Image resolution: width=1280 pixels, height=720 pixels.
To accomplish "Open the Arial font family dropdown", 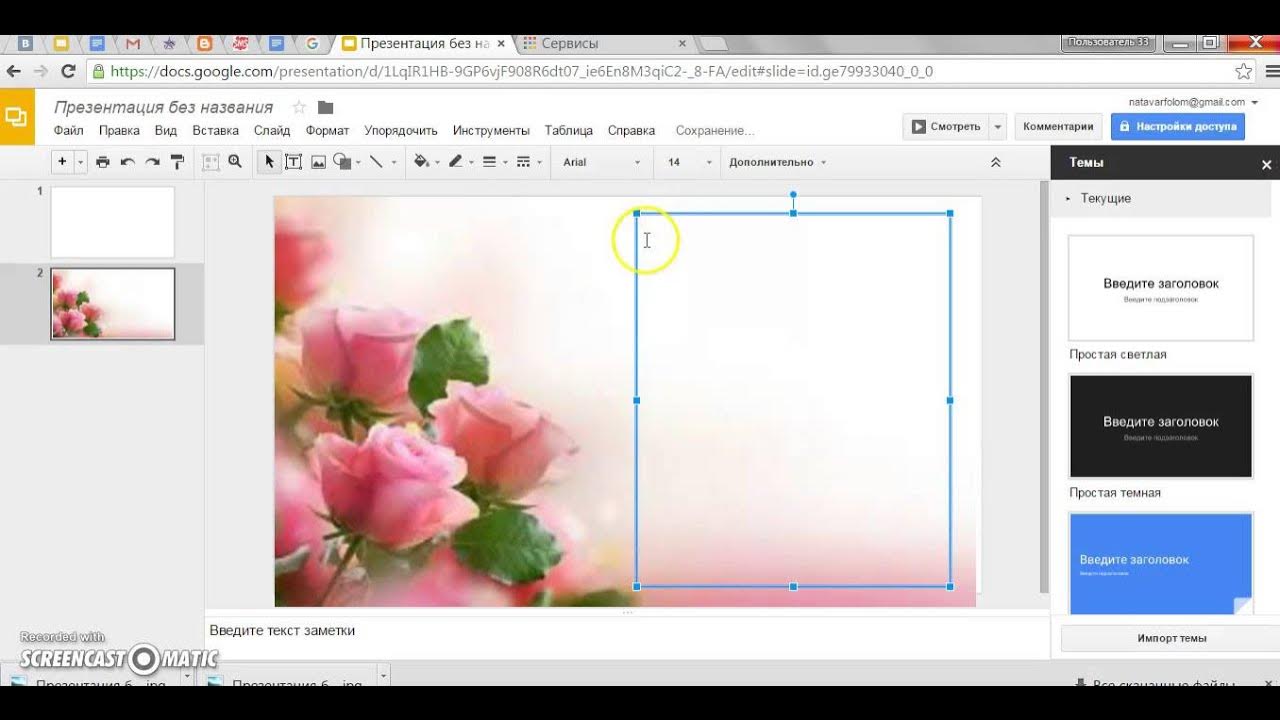I will (x=601, y=162).
